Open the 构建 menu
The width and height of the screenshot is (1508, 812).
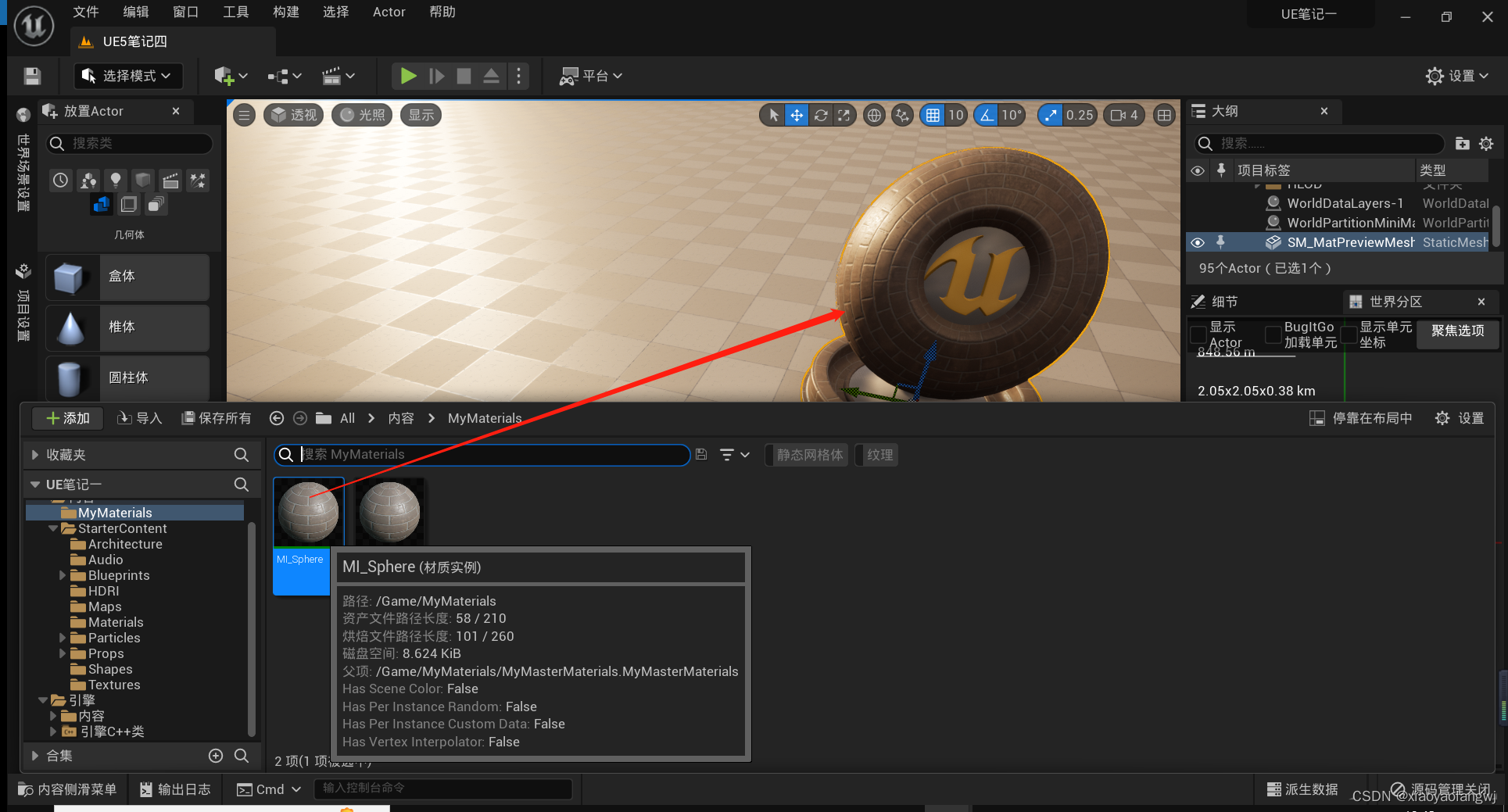coord(286,12)
